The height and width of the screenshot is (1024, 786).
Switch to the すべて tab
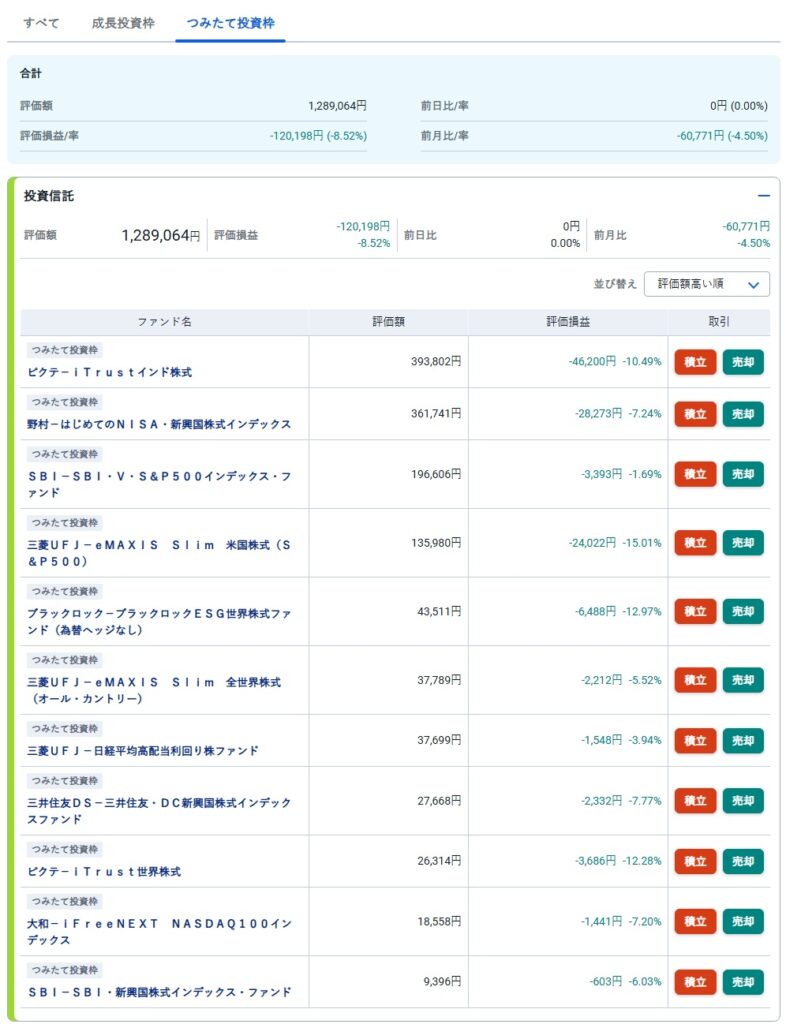[x=41, y=23]
